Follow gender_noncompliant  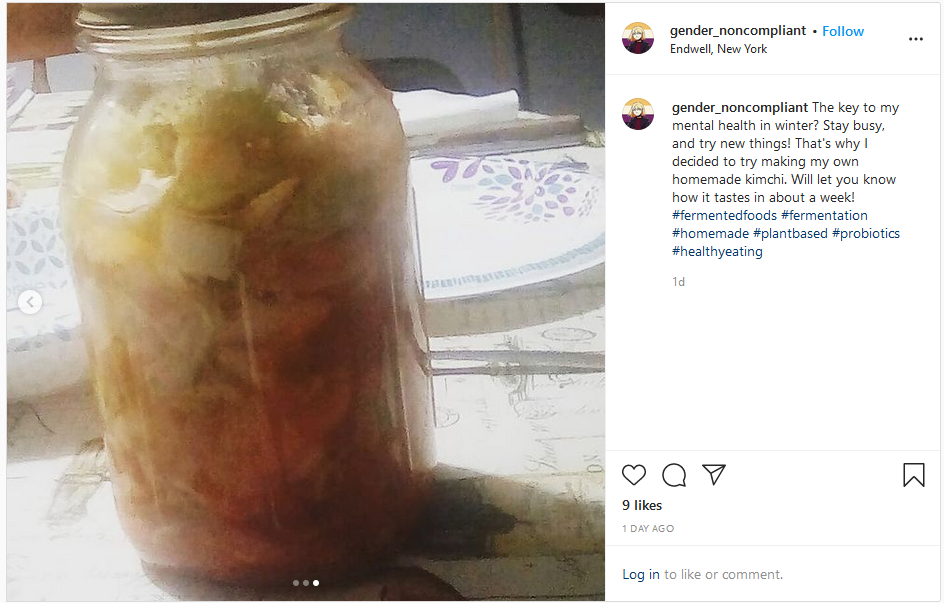[843, 31]
